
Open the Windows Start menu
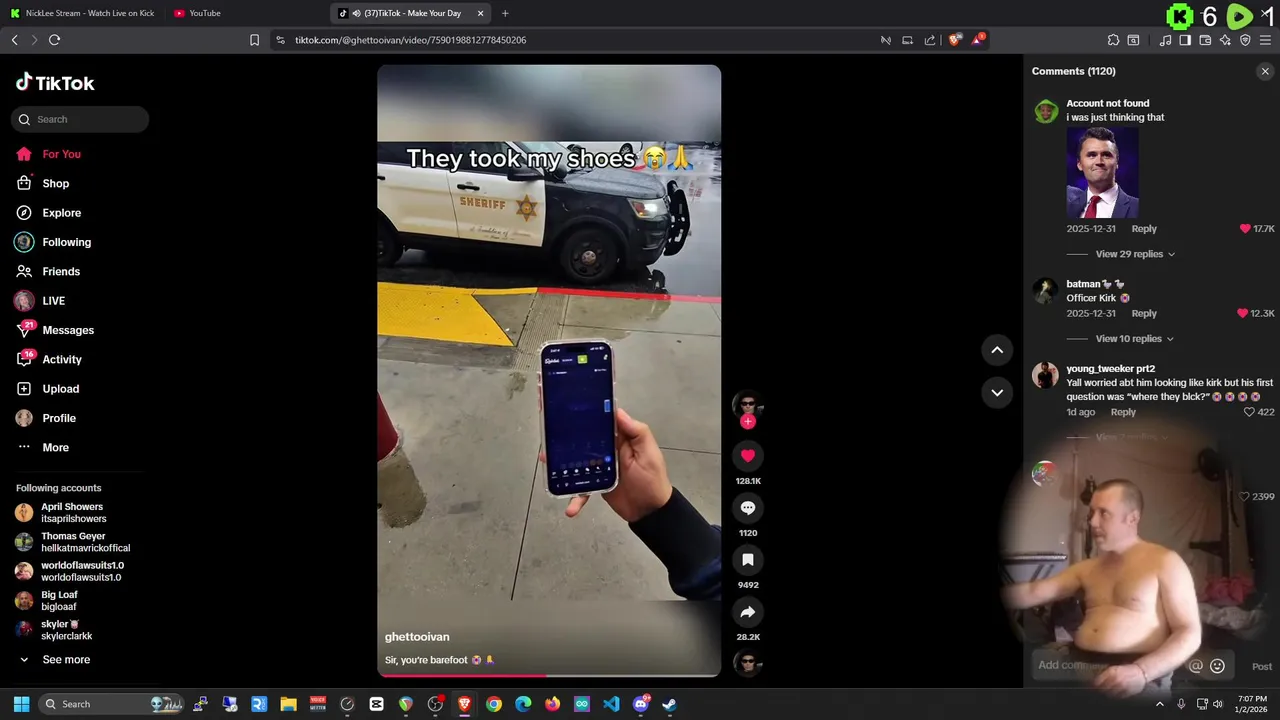(x=21, y=704)
